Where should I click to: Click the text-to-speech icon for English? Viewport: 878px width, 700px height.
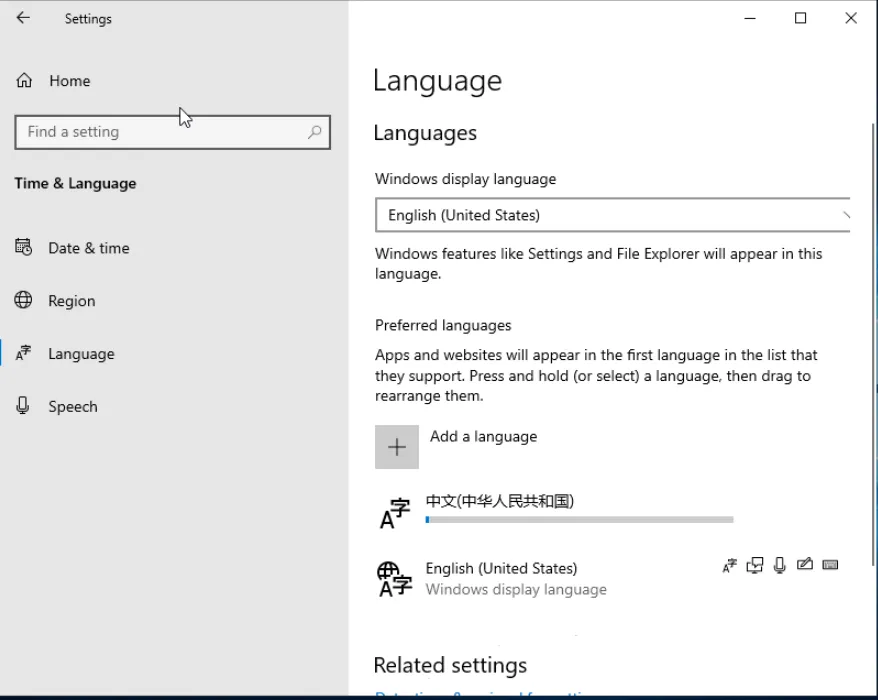pos(754,566)
